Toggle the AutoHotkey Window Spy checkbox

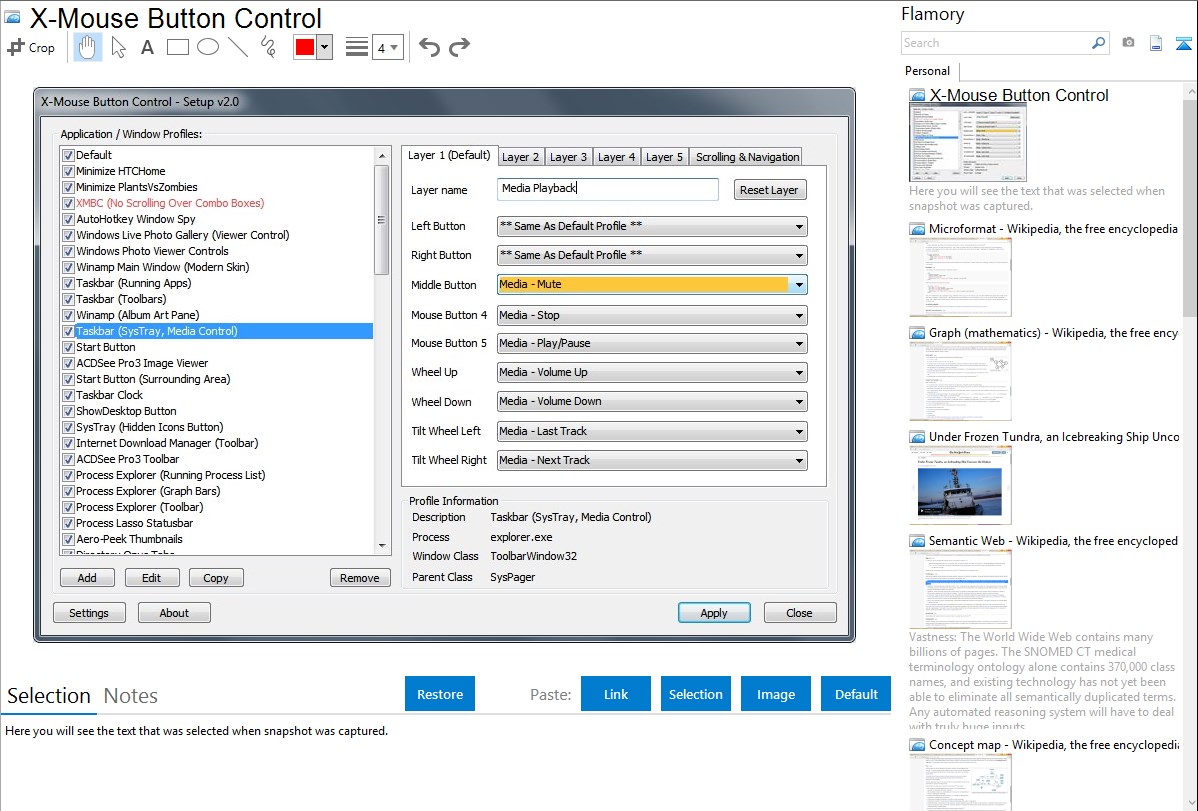(x=68, y=219)
